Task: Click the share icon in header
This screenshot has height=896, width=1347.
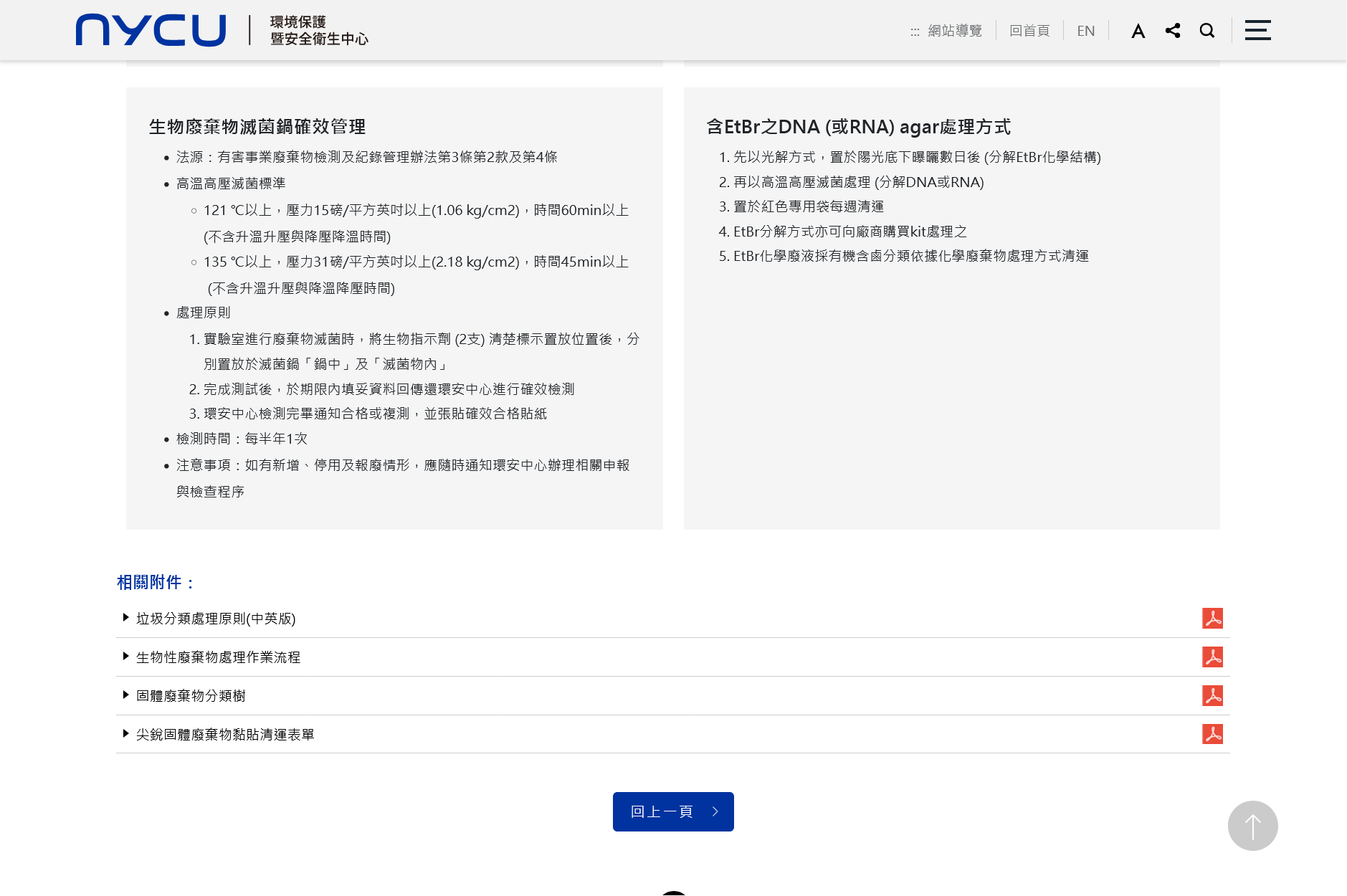Action: point(1173,31)
